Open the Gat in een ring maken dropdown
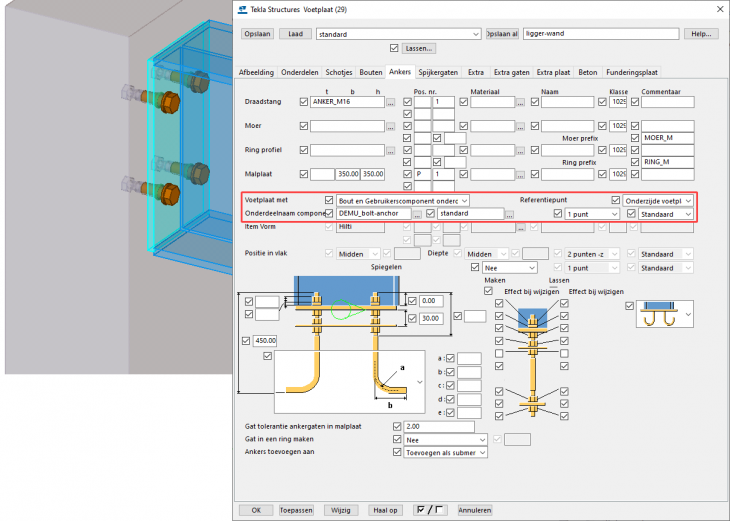The height and width of the screenshot is (521, 730). click(x=446, y=440)
